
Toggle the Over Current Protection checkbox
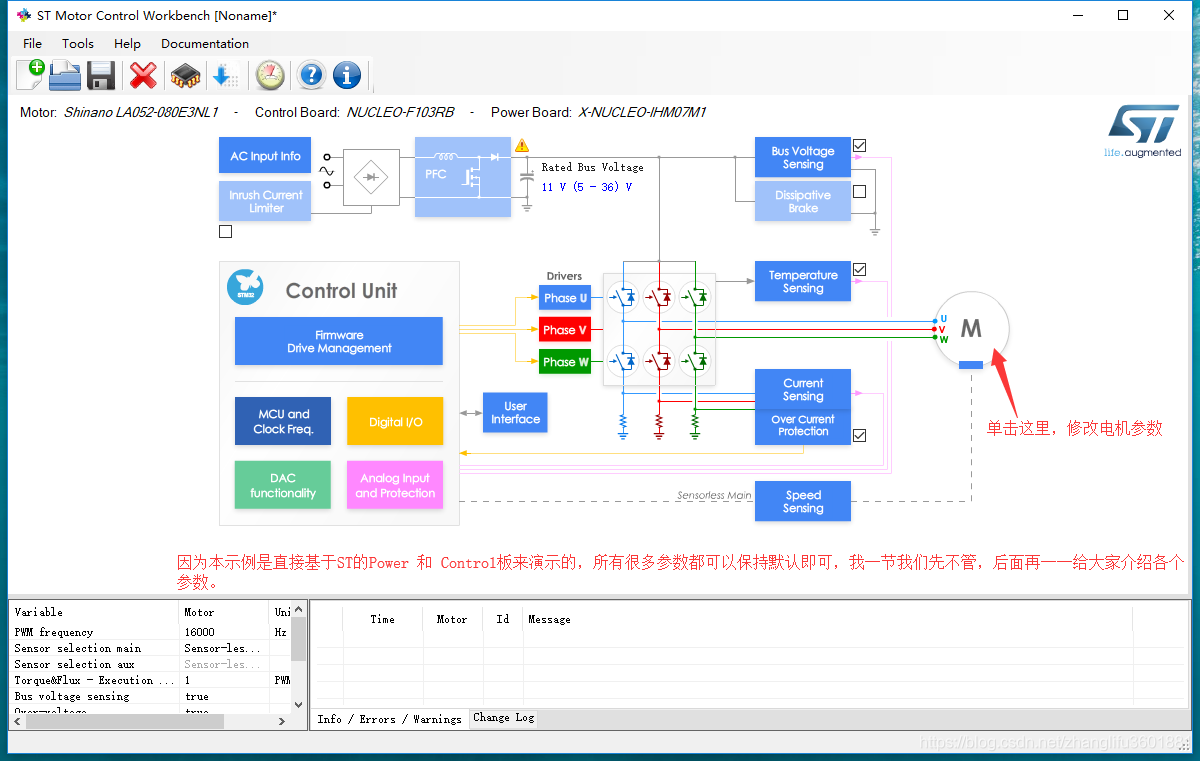pyautogui.click(x=859, y=435)
